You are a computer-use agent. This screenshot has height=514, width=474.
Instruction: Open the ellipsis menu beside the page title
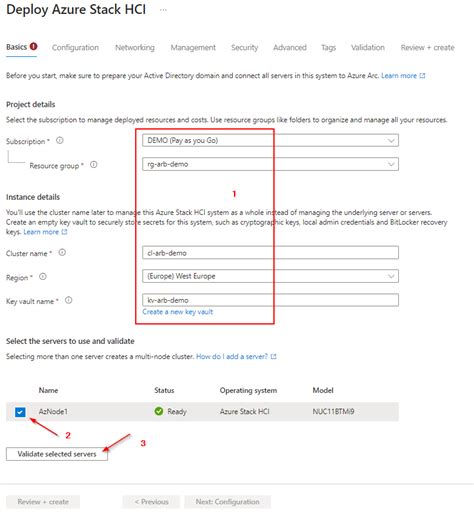[163, 10]
